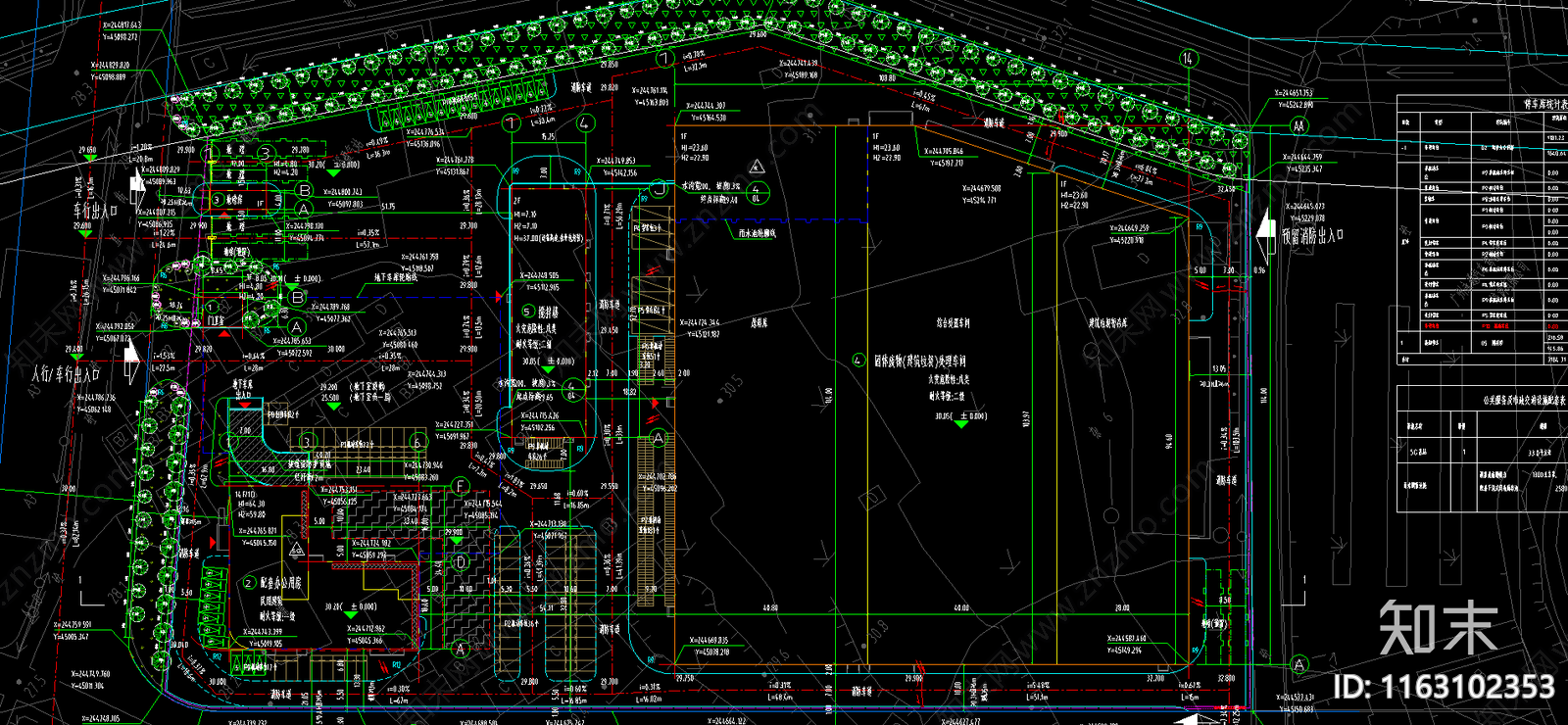Viewport: 1568px width, 725px height.
Task: Select the '(地下室负一层)' elevation note
Action: [x=370, y=398]
